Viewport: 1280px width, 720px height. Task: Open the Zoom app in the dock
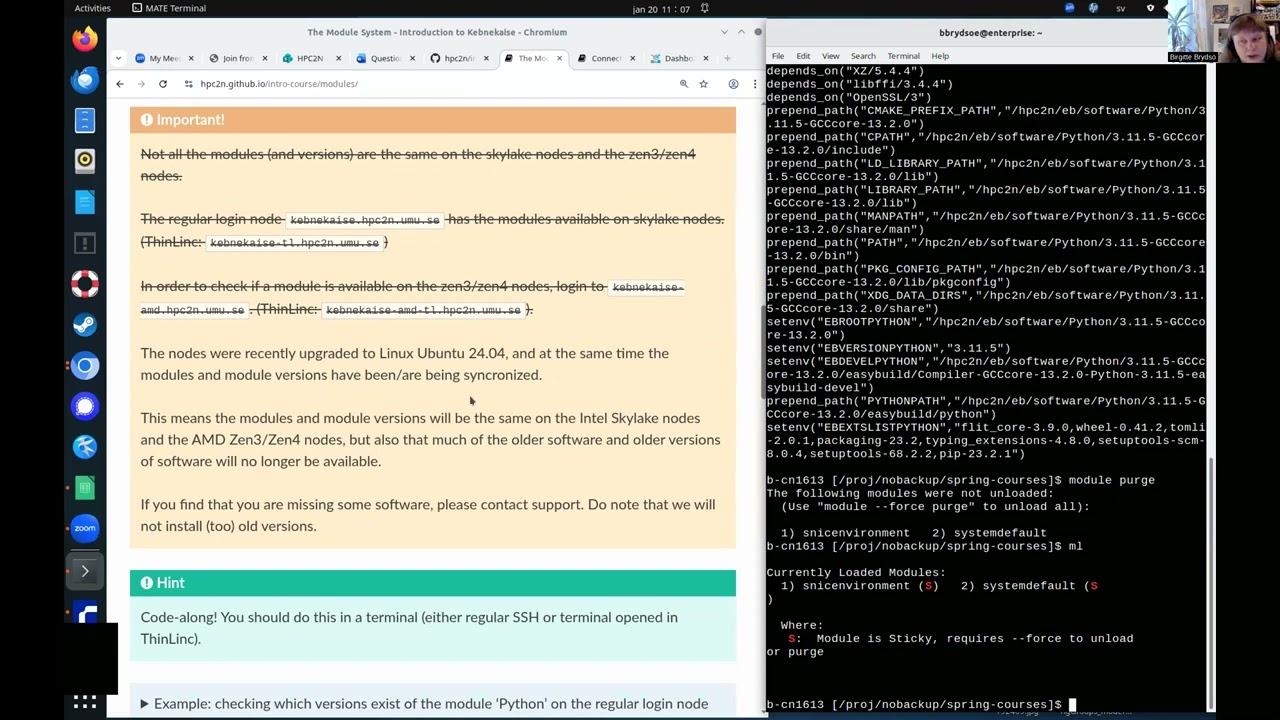coord(85,528)
